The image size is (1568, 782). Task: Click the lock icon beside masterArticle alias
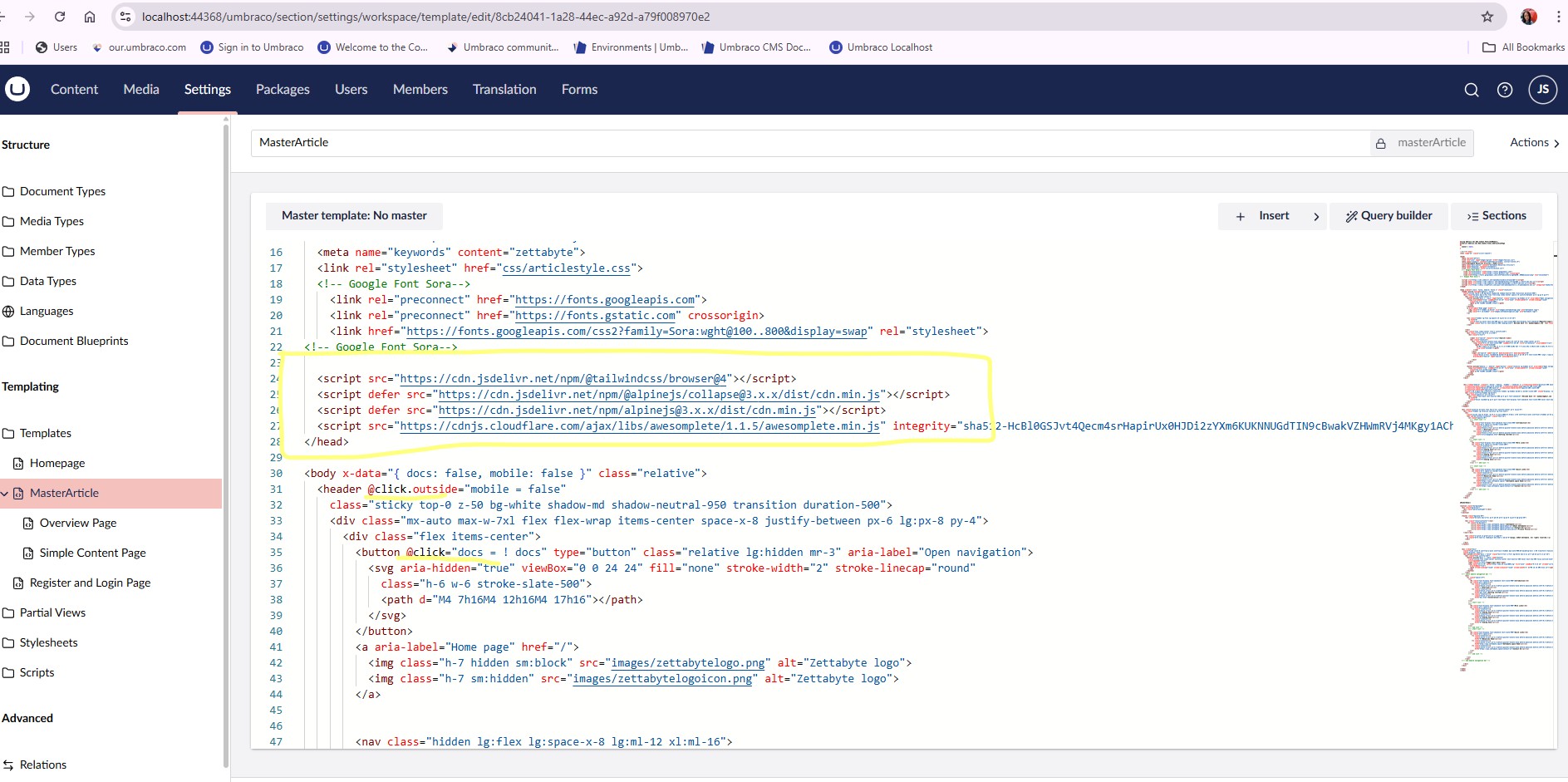(1380, 143)
